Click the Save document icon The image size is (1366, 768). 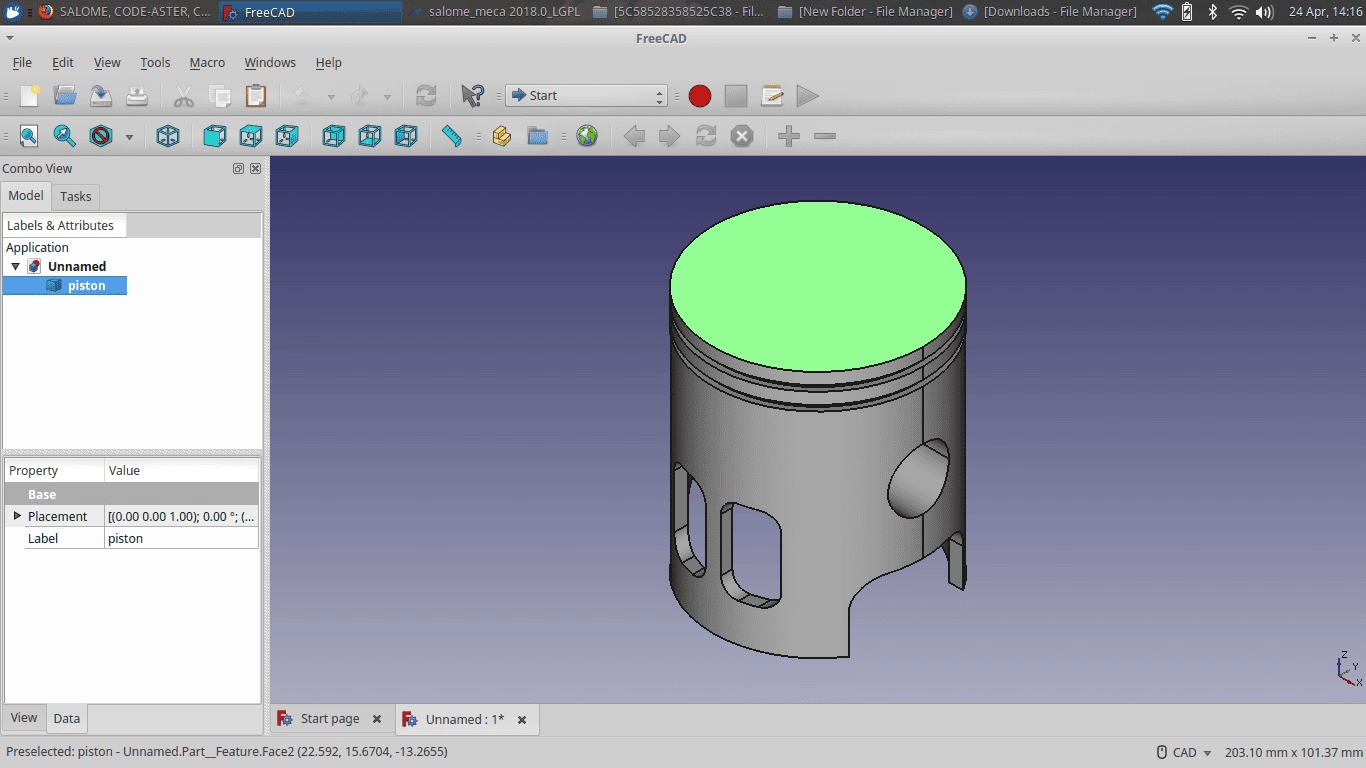(101, 96)
